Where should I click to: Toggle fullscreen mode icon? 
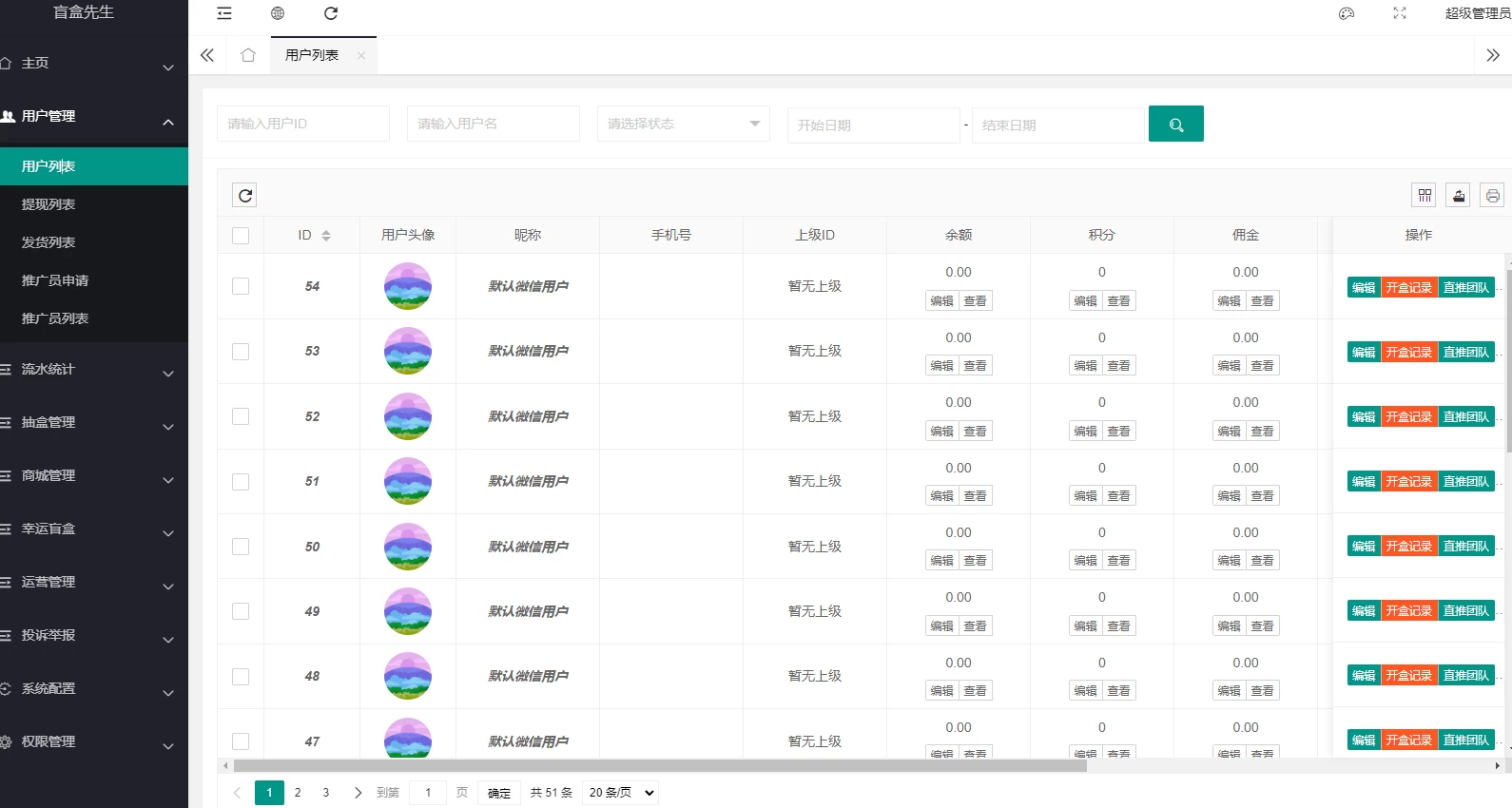click(1400, 13)
